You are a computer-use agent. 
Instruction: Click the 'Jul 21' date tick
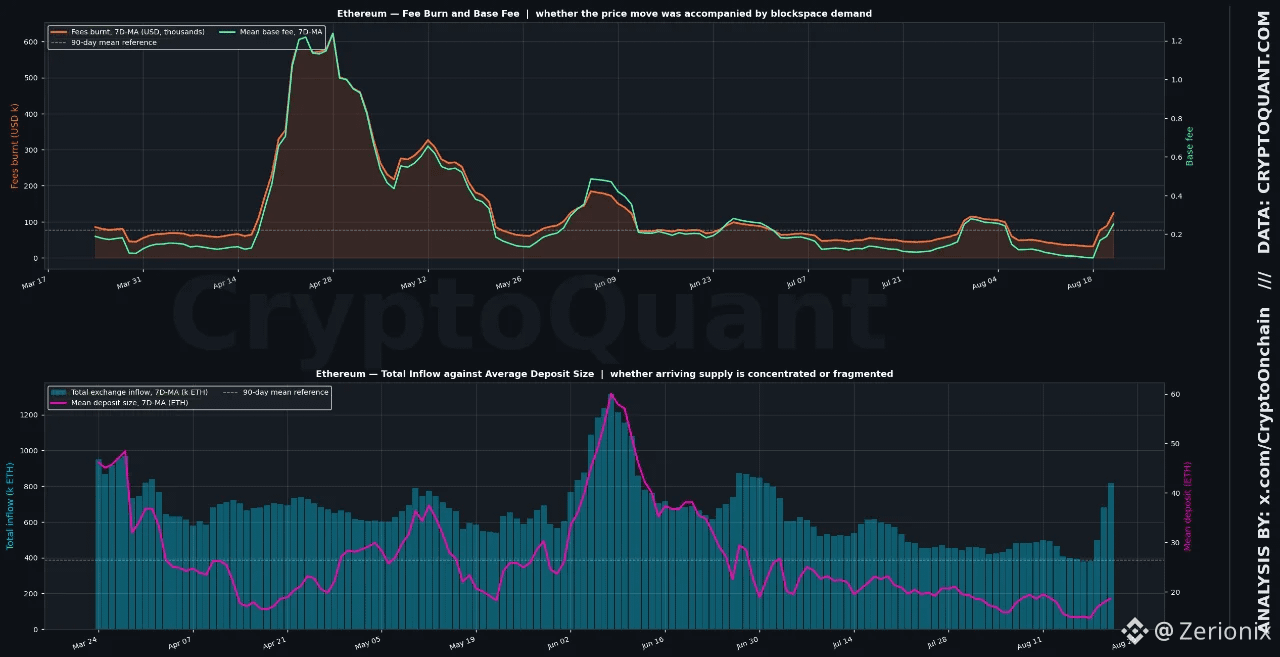pos(891,284)
